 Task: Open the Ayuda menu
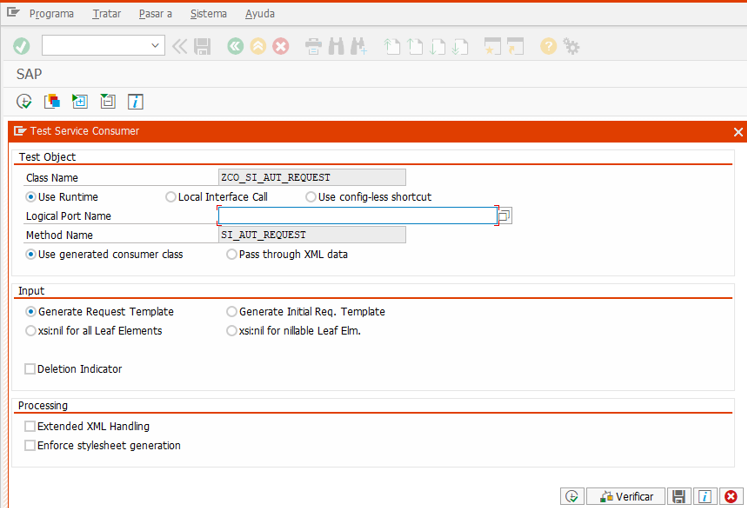[260, 14]
